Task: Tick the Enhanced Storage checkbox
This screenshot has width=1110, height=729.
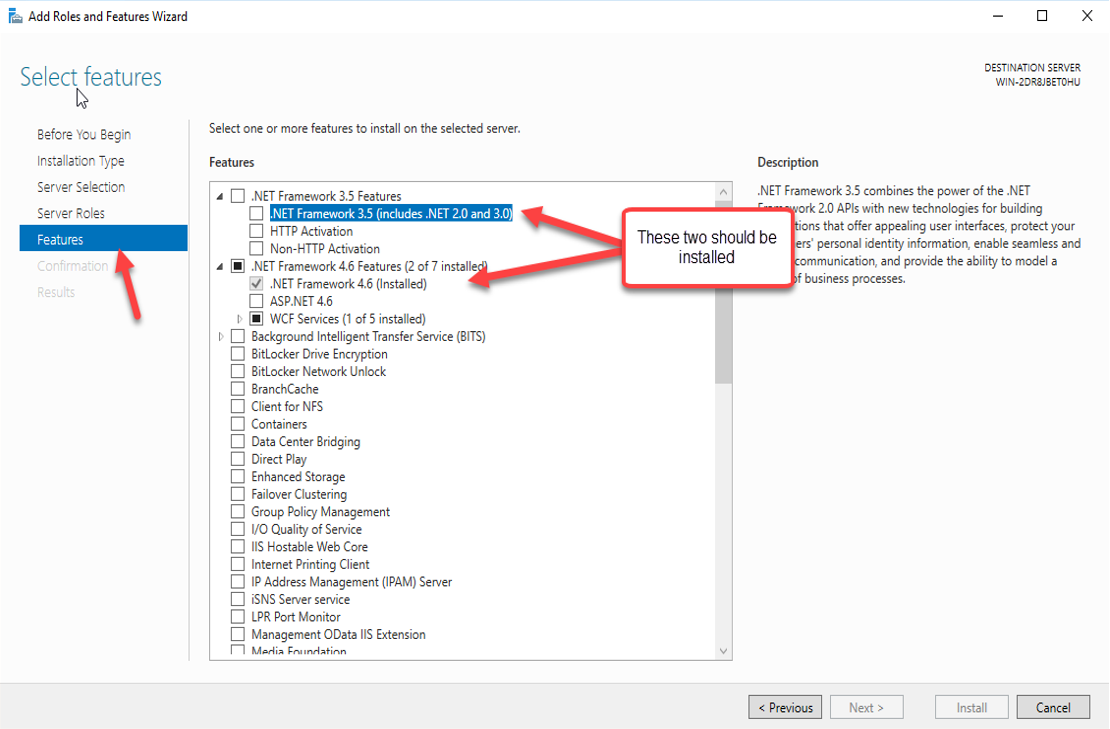Action: 238,476
